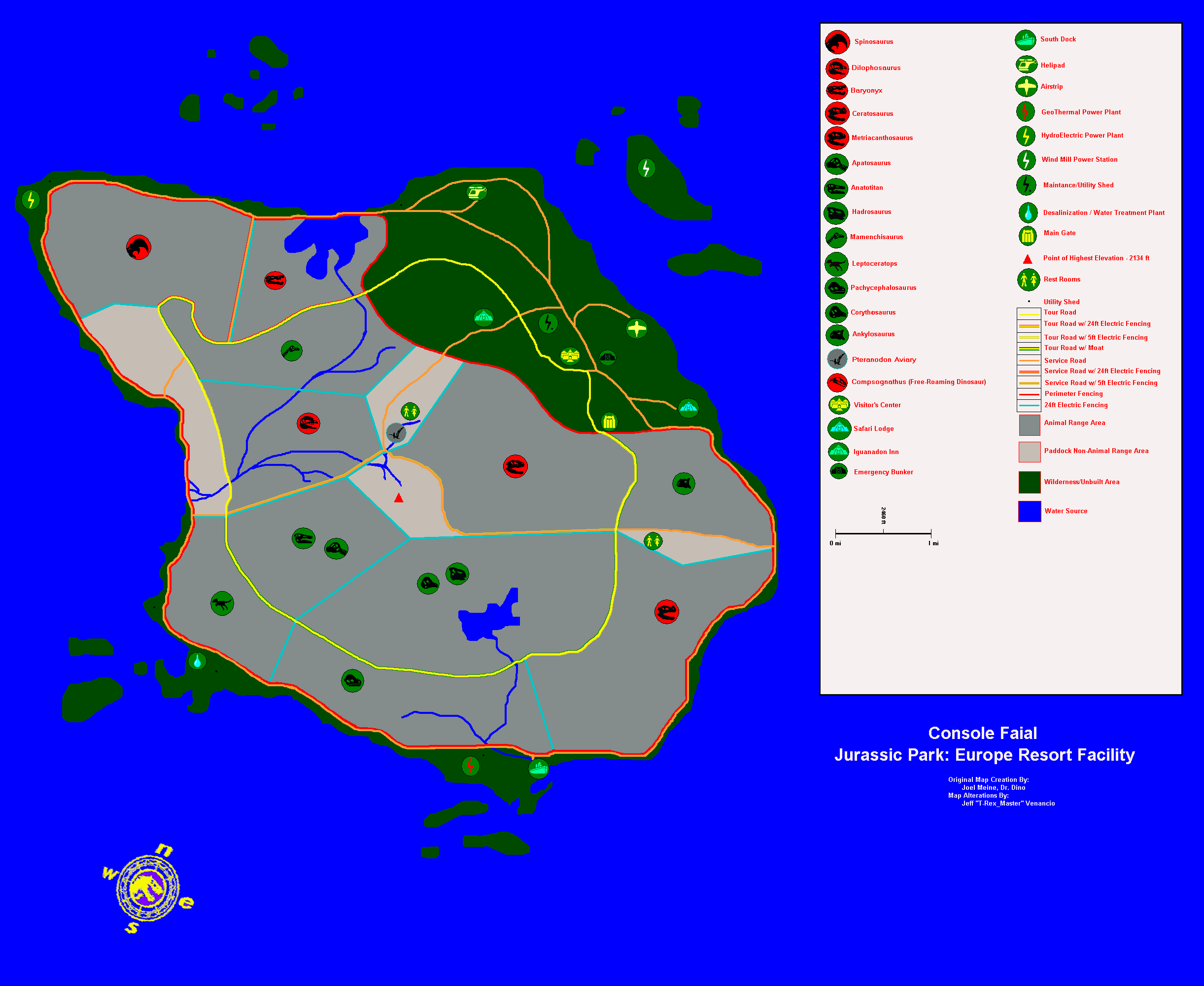Select the main gate marker on the map

pos(609,422)
